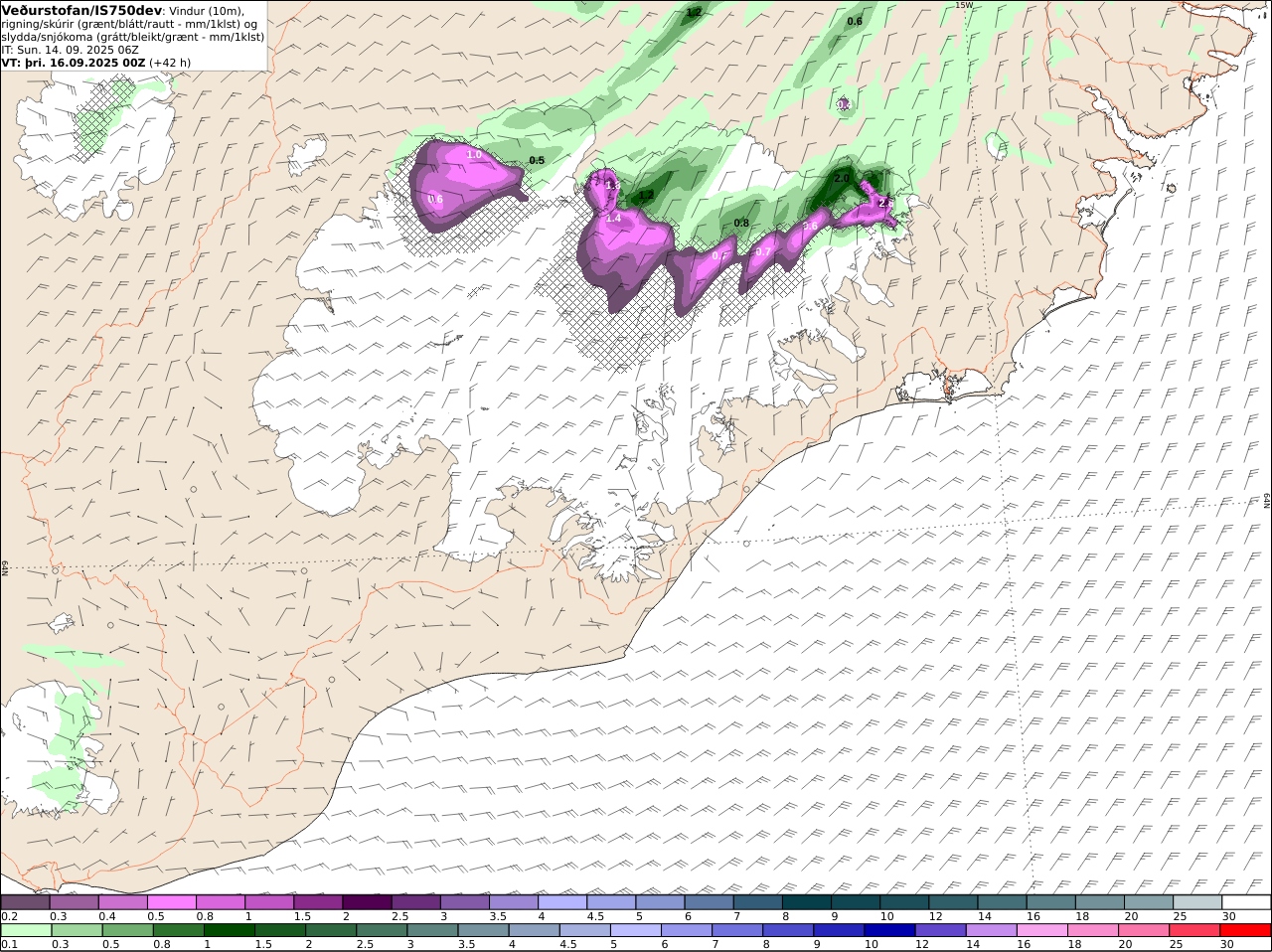Pick the upper legend swatch between 0.4 and 0.5
This screenshot has width=1272, height=952.
123,902
